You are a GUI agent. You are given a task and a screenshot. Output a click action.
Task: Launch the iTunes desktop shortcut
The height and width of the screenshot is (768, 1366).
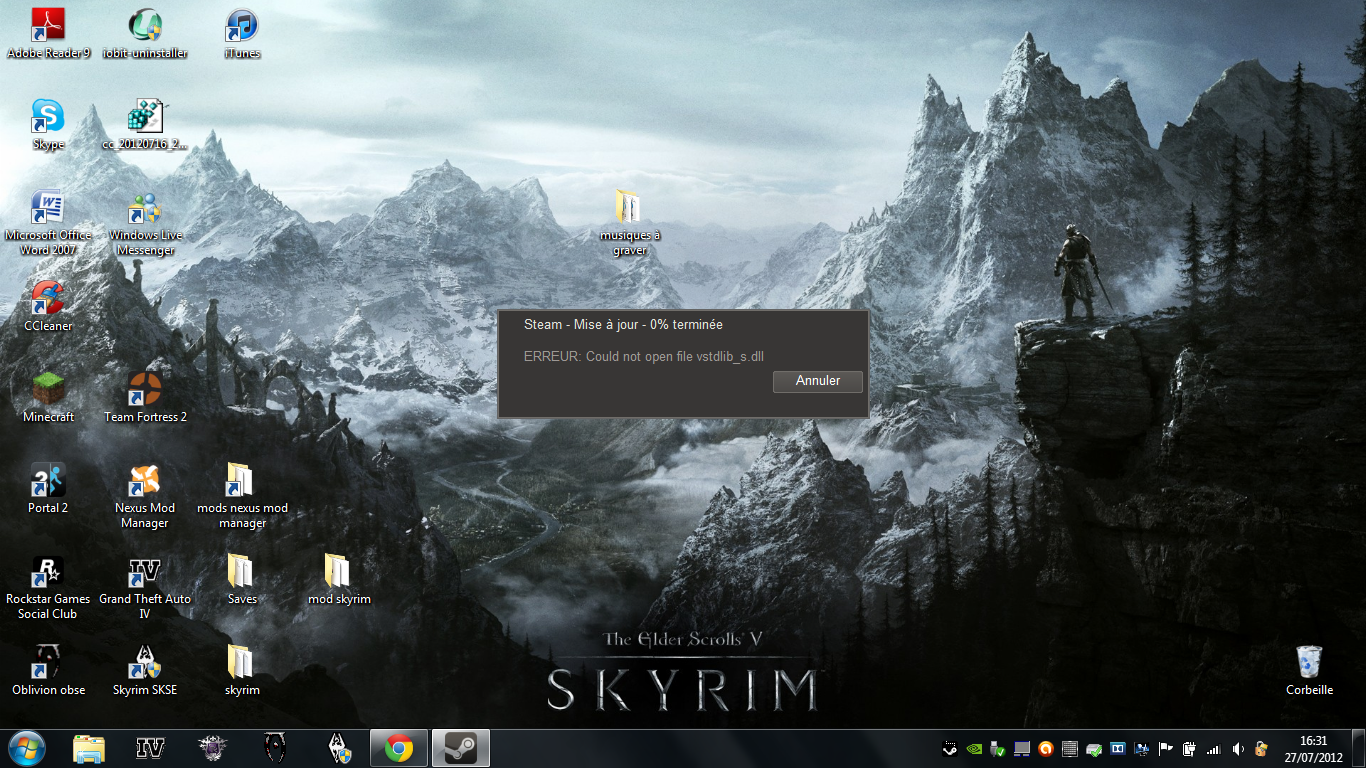(242, 34)
